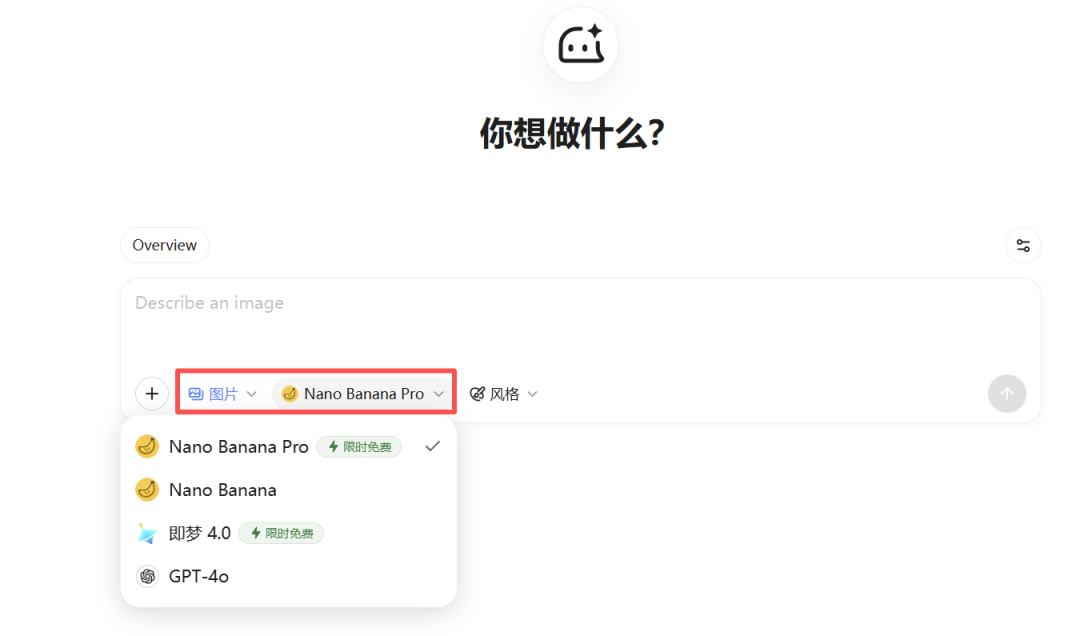Expand the 风格 style dropdown
Image resolution: width=1080 pixels, height=636 pixels.
(x=503, y=393)
